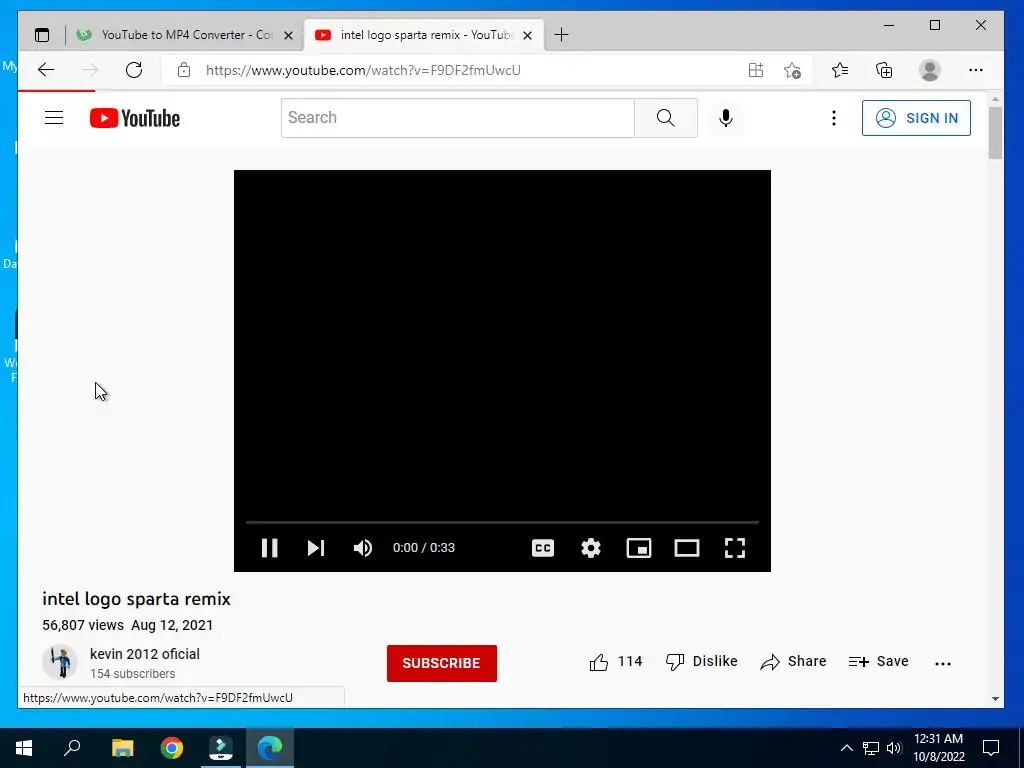Refresh the current page
The height and width of the screenshot is (768, 1024).
tap(134, 70)
